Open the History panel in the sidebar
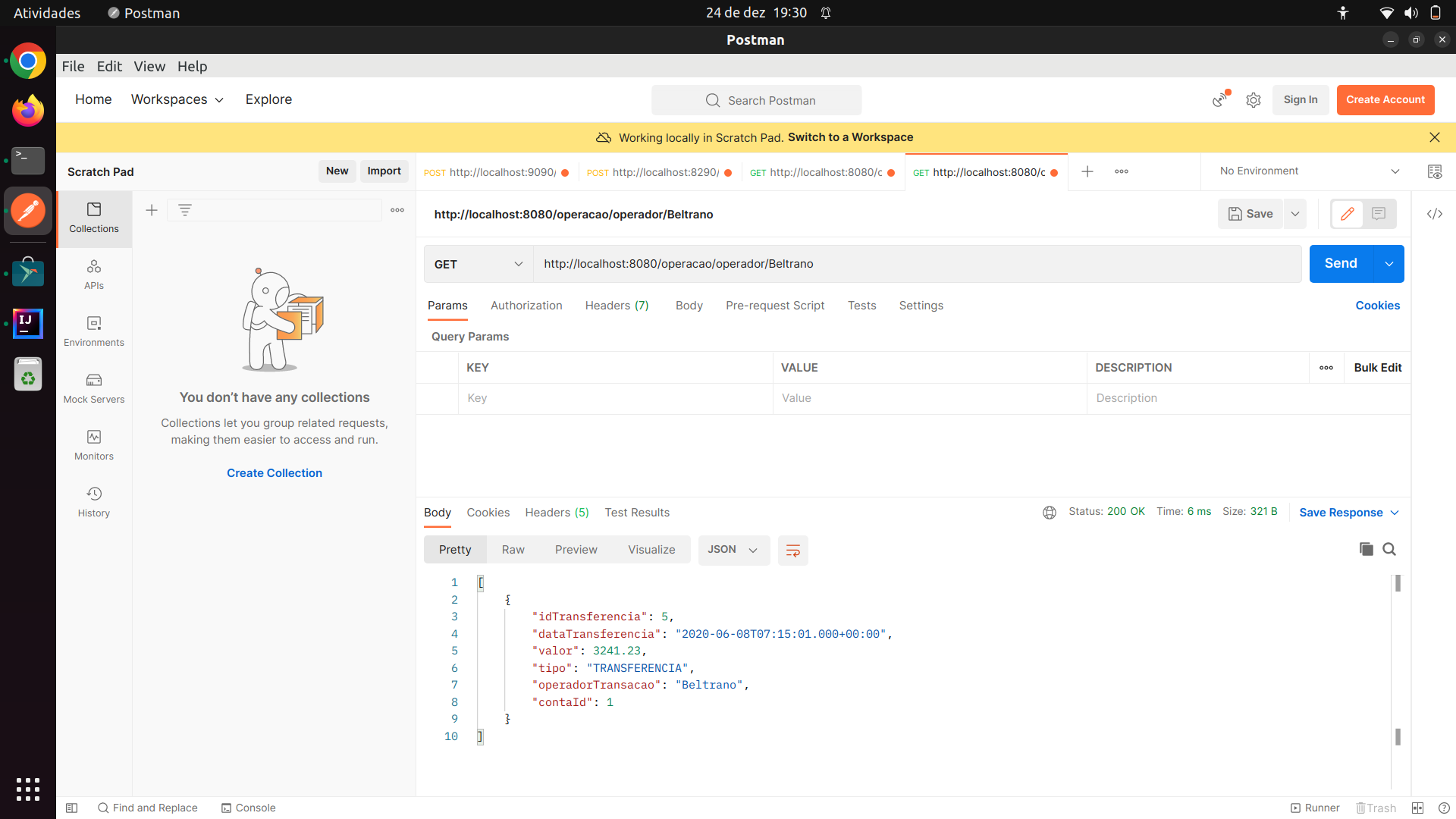This screenshot has width=1456, height=819. [93, 500]
